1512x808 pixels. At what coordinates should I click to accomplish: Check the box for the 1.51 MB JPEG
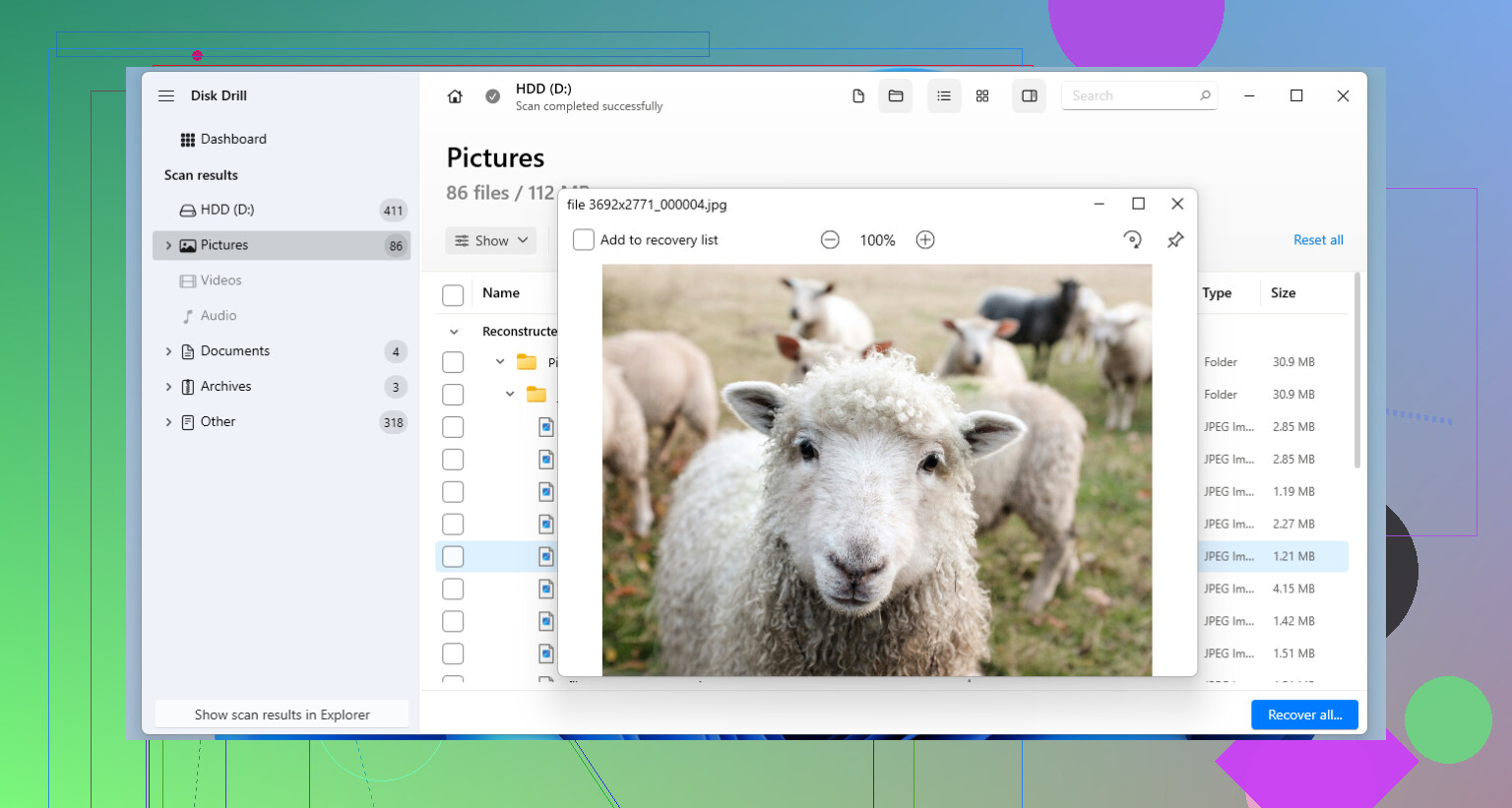point(453,654)
